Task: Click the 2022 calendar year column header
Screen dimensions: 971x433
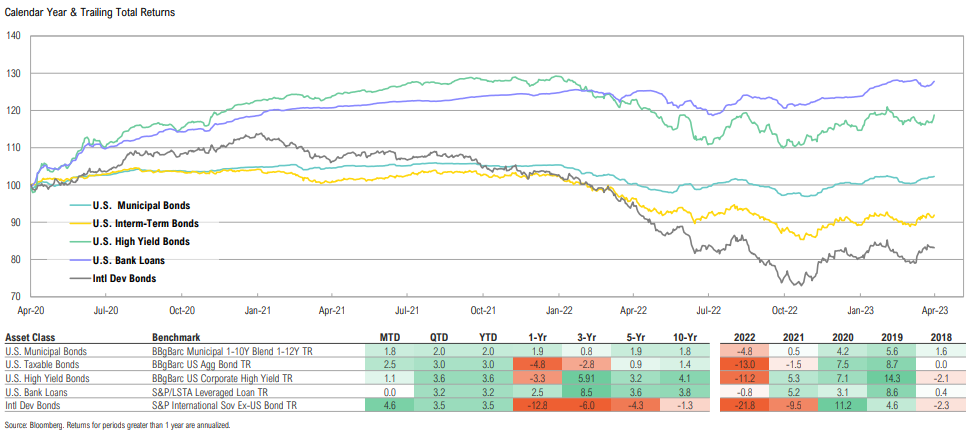Action: pos(743,338)
